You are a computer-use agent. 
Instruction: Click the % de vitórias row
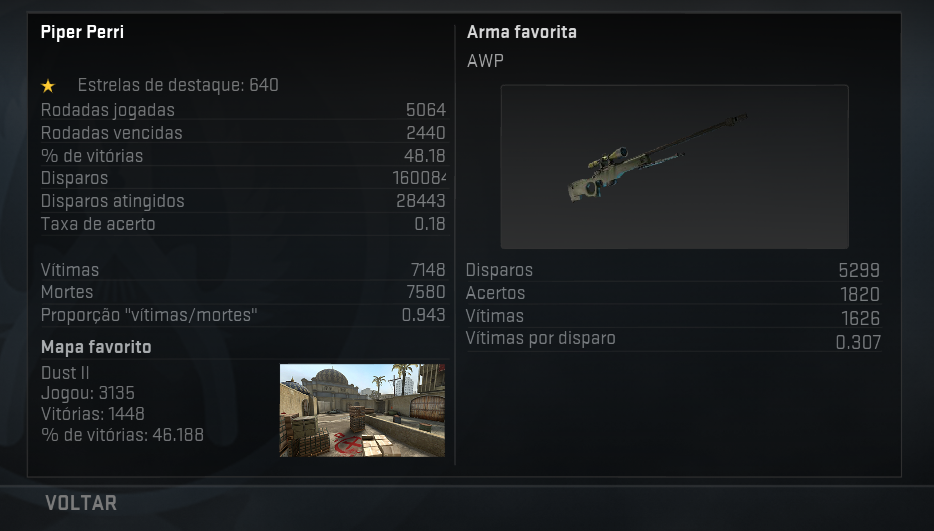(243, 156)
